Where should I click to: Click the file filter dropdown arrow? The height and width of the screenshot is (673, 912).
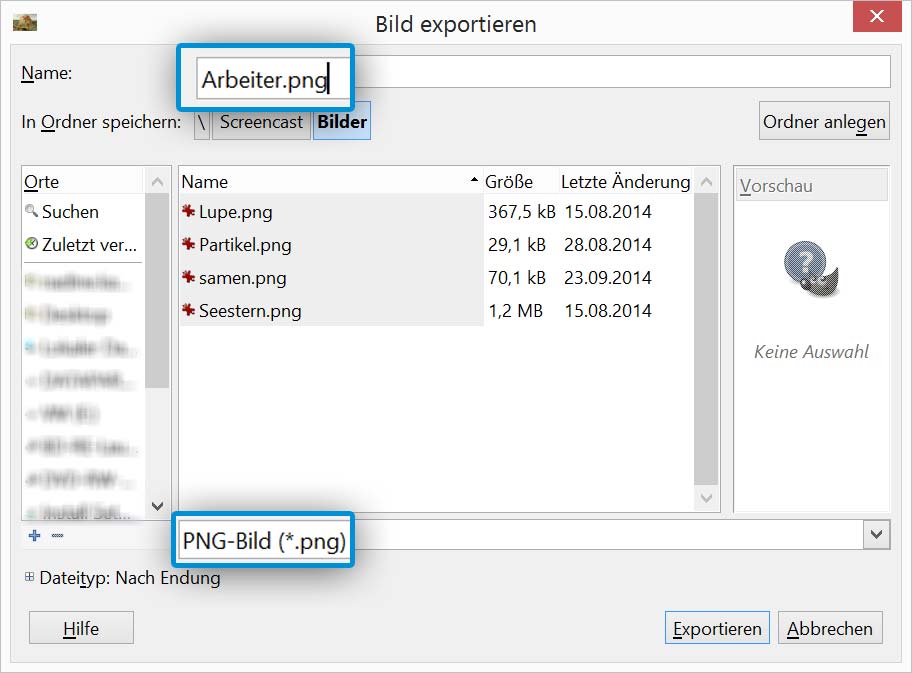(877, 535)
